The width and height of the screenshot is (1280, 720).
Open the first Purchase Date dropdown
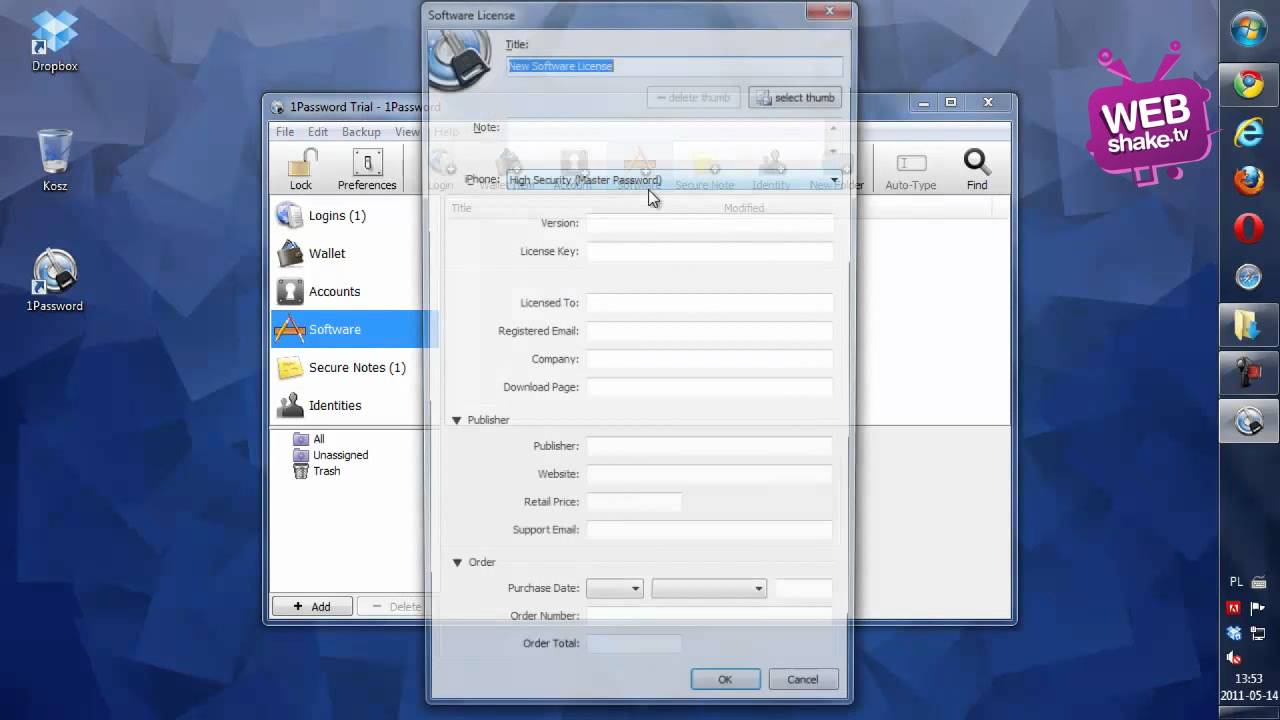pyautogui.click(x=615, y=588)
